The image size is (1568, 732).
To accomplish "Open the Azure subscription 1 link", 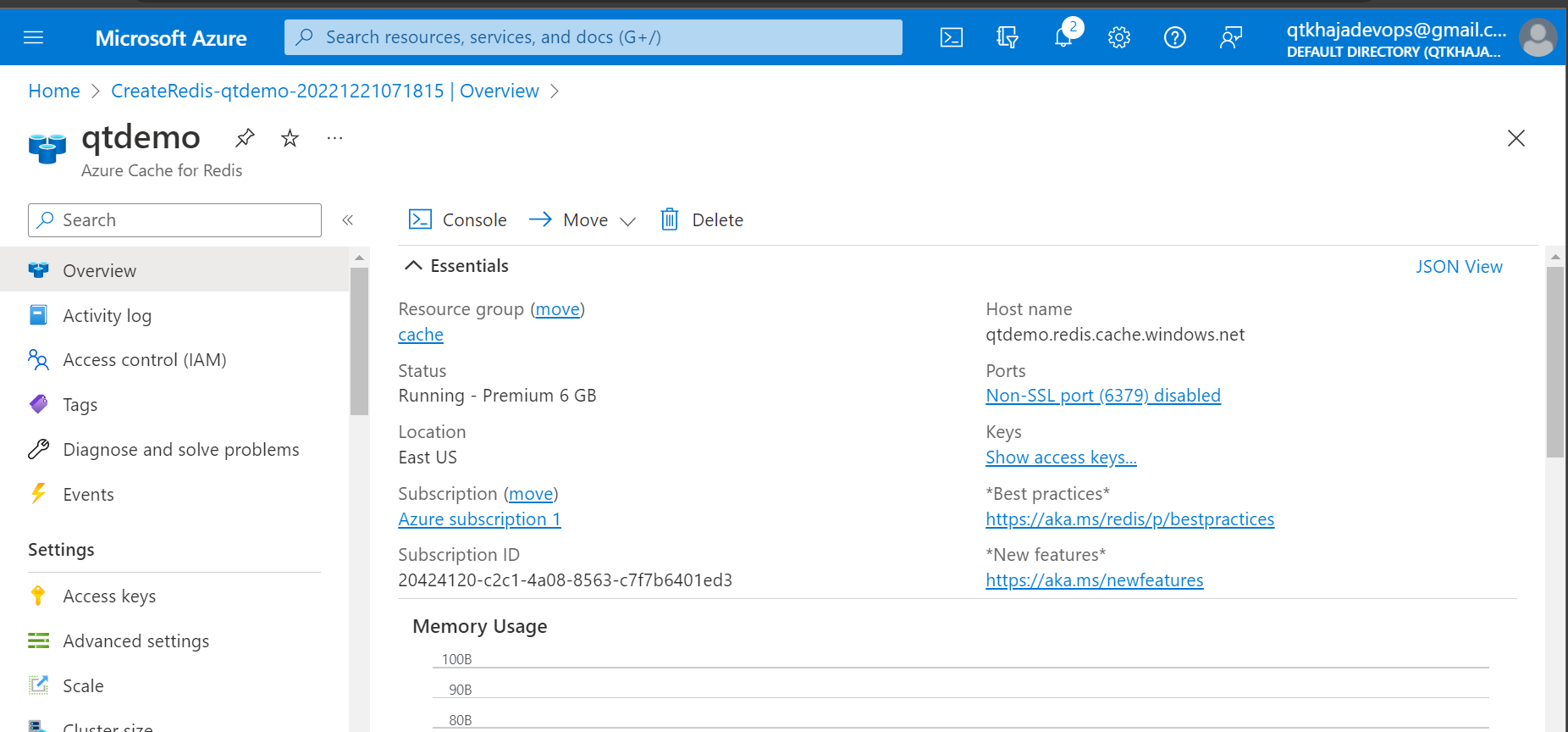I will click(x=479, y=519).
